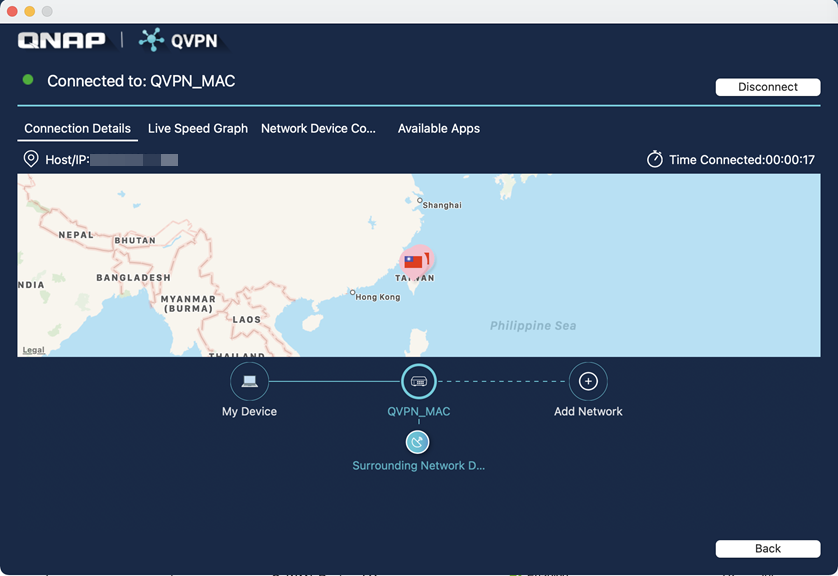838x576 pixels.
Task: Click the Back button
Action: [x=767, y=548]
